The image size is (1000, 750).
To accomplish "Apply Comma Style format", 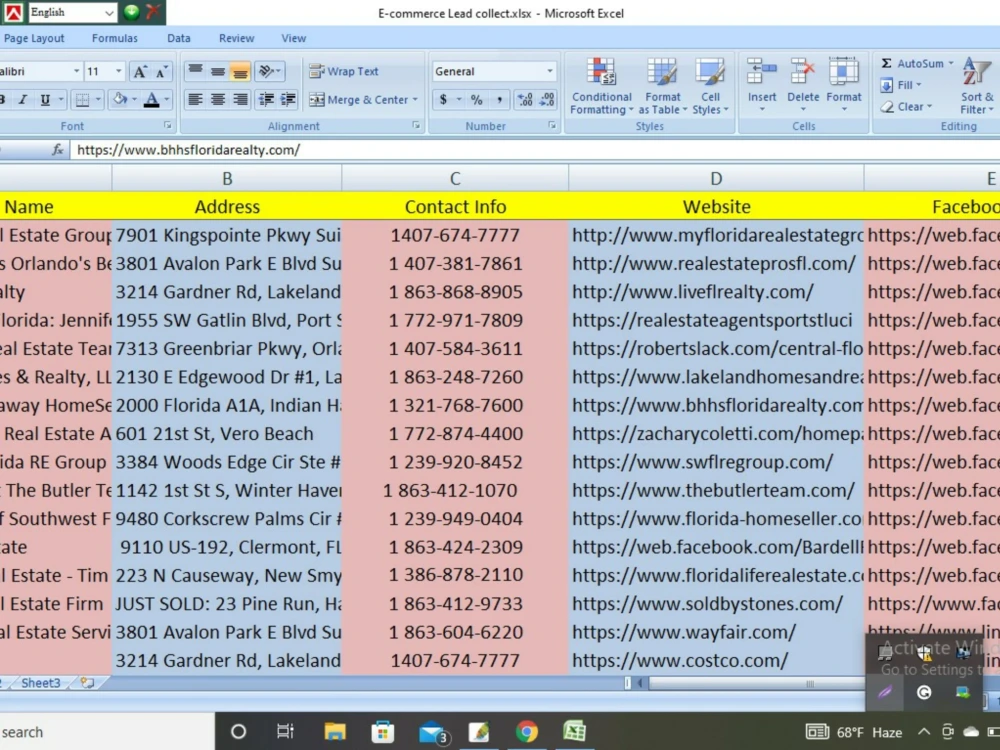I will click(x=499, y=99).
